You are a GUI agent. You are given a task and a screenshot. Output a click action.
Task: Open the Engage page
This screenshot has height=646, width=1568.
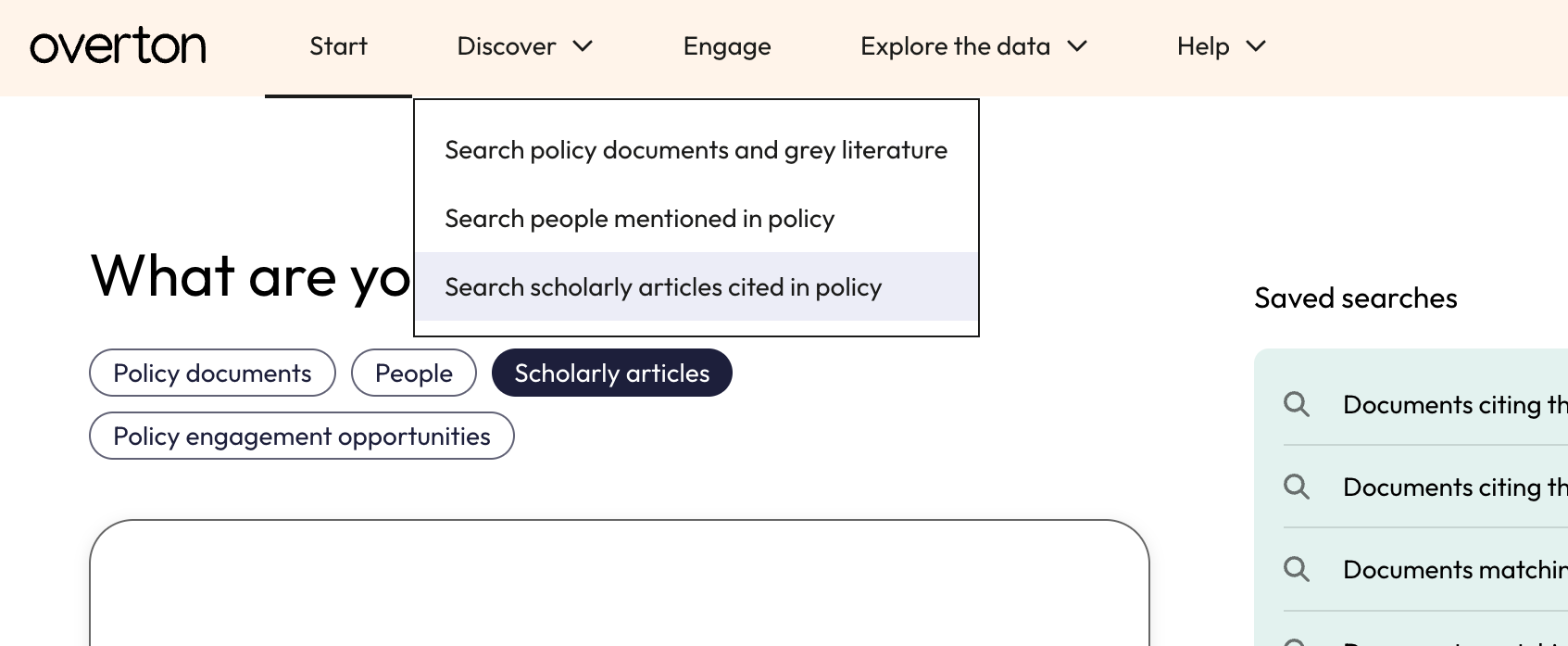point(727,46)
